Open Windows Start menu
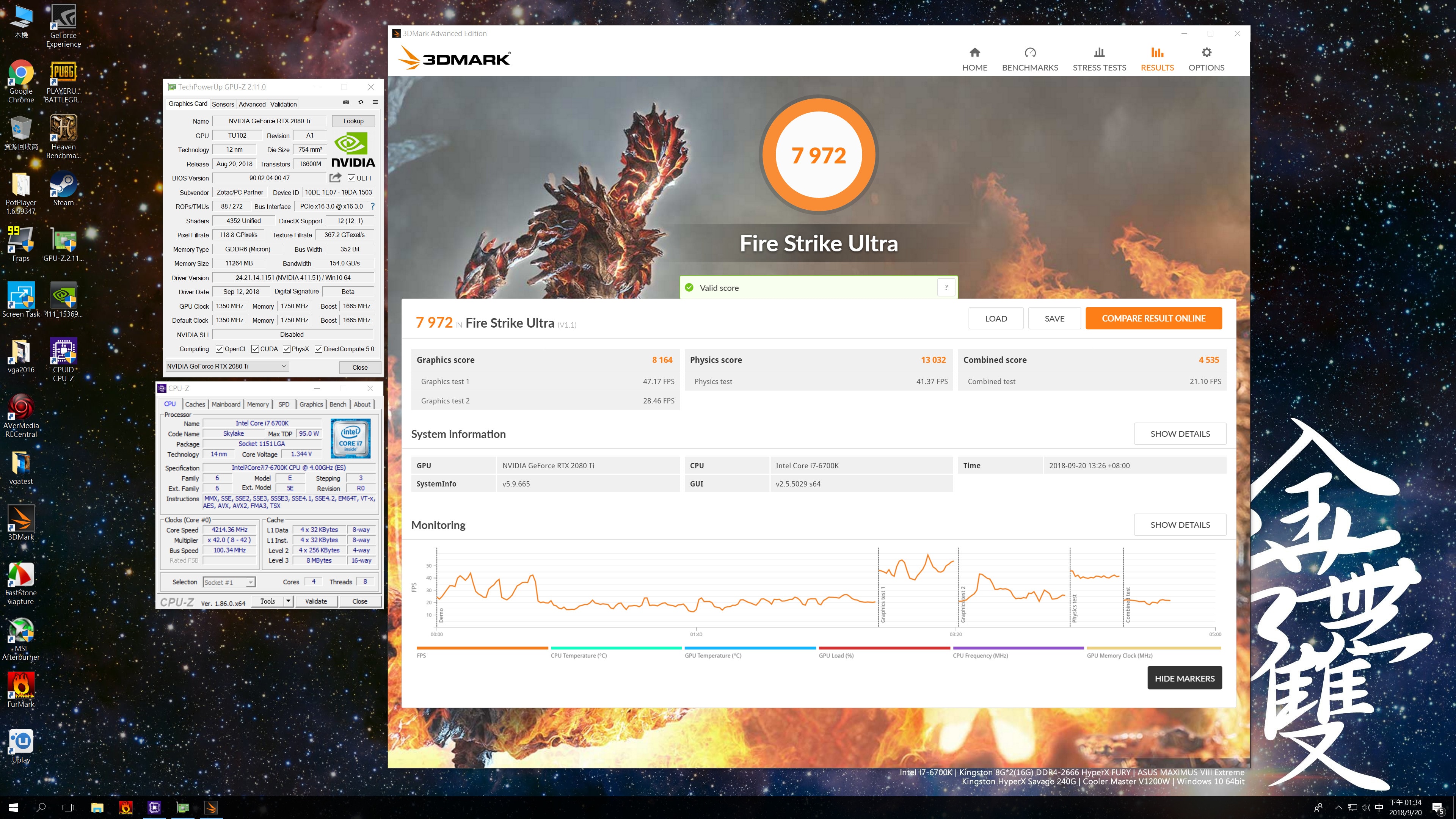Viewport: 1456px width, 819px height. pos(14,808)
